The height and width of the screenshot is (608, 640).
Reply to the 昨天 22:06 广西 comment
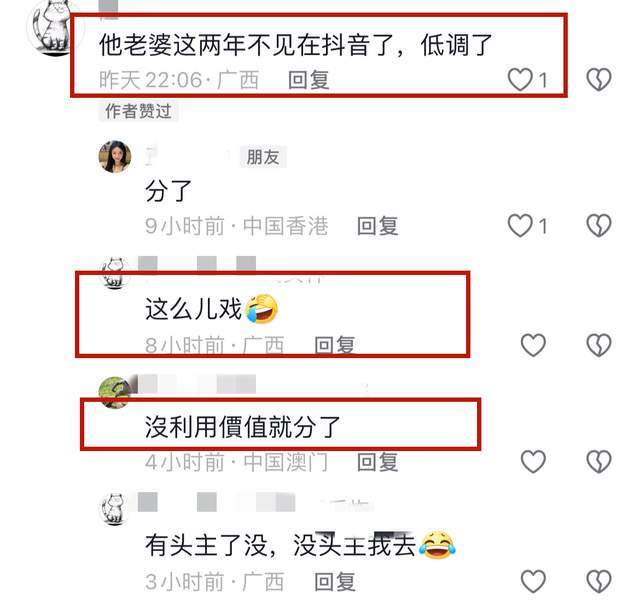pos(309,80)
